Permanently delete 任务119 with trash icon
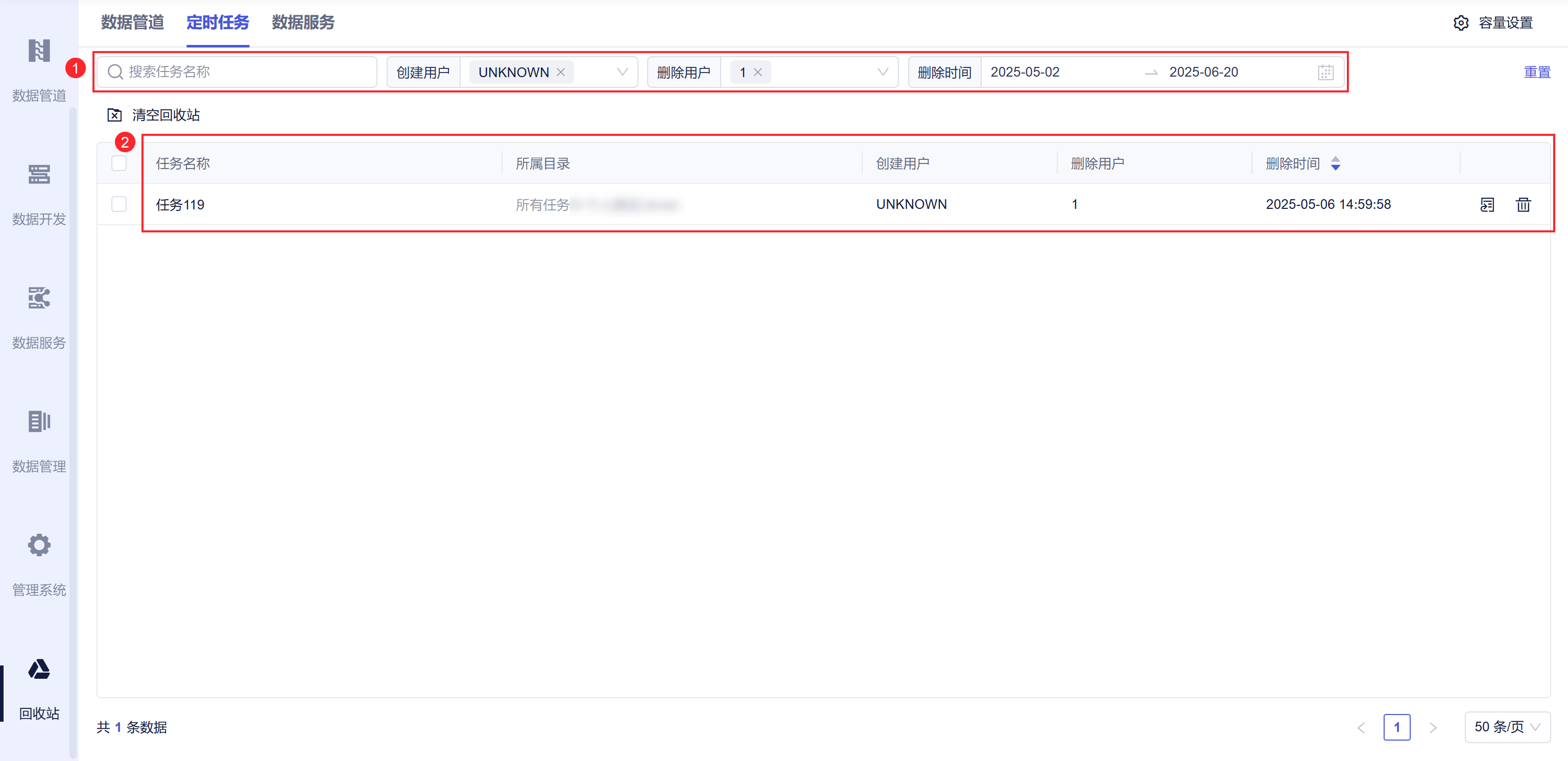The height and width of the screenshot is (761, 1568). pos(1523,205)
